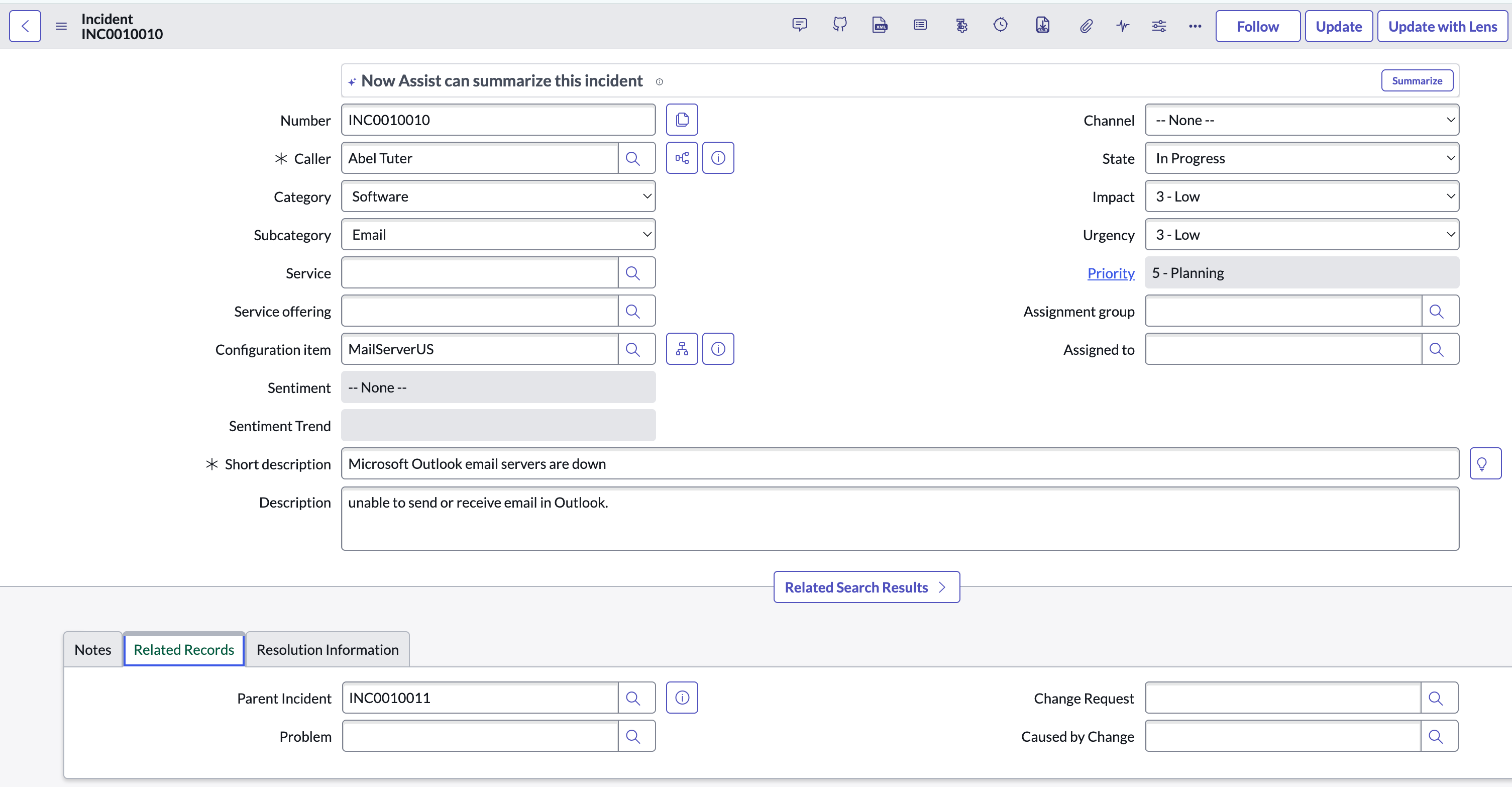1512x787 pixels.
Task: Follow the Priority link label
Action: [1111, 272]
